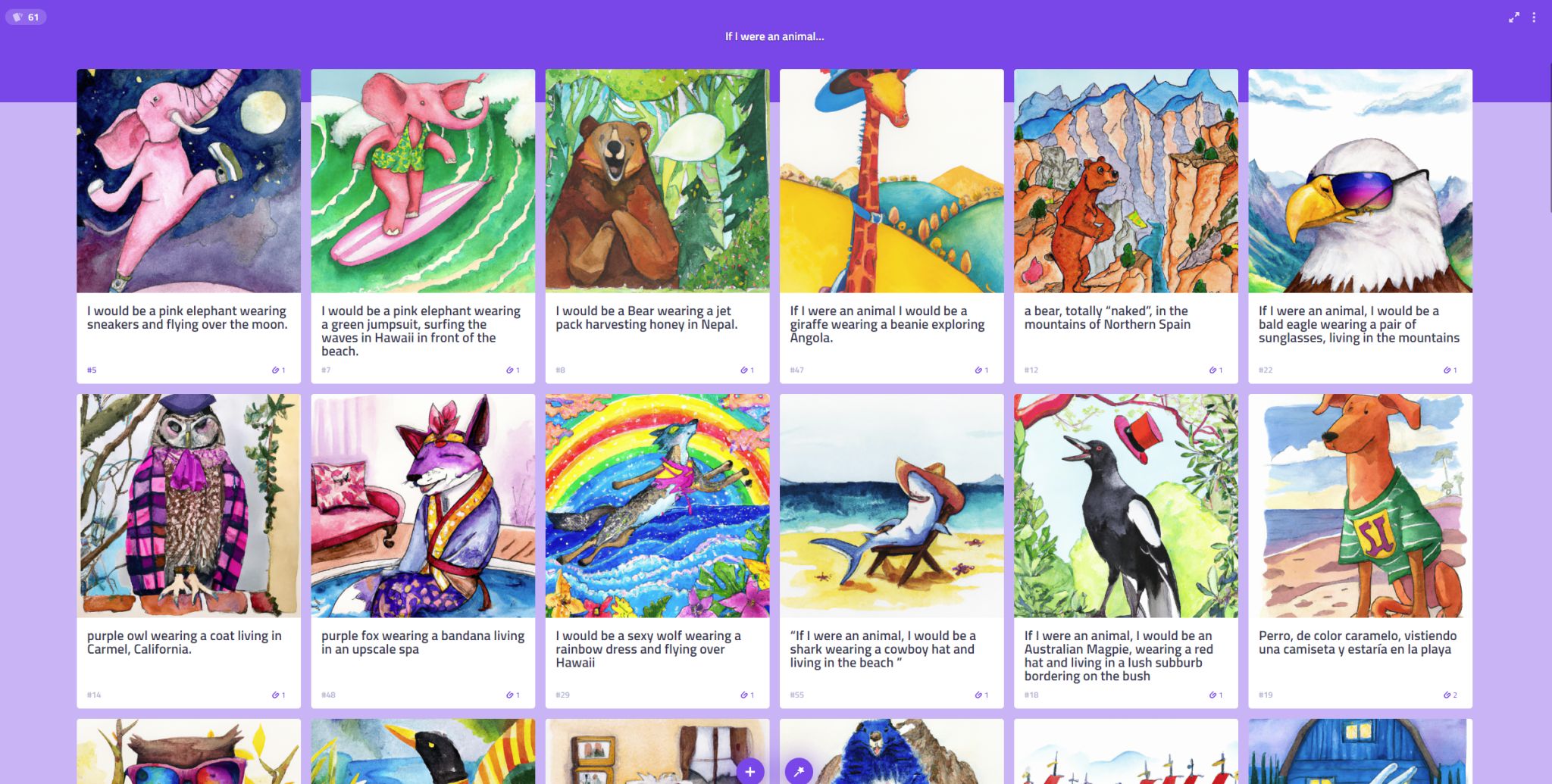Viewport: 1552px width, 784px height.
Task: Click the naked bear Northern Spain caption
Action: (1107, 317)
